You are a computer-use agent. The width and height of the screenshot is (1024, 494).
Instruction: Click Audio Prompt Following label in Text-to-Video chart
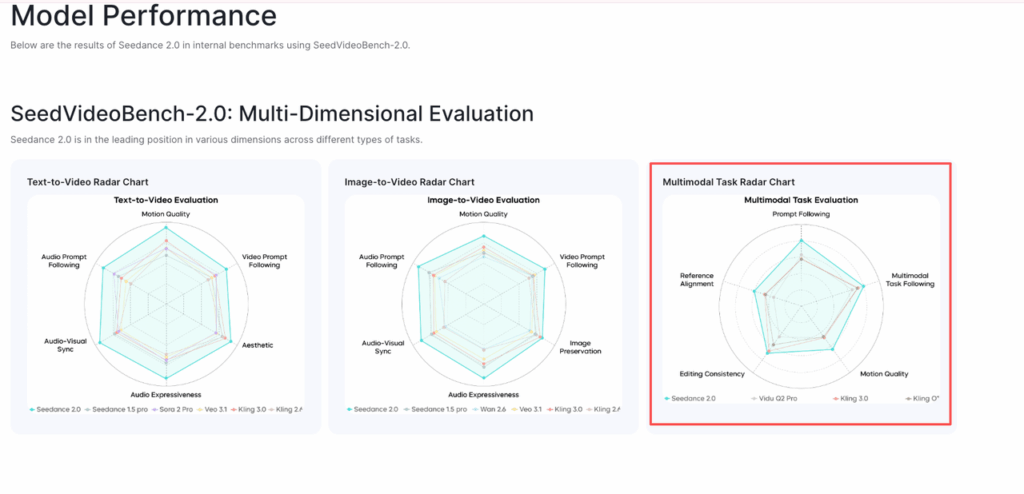click(63, 261)
